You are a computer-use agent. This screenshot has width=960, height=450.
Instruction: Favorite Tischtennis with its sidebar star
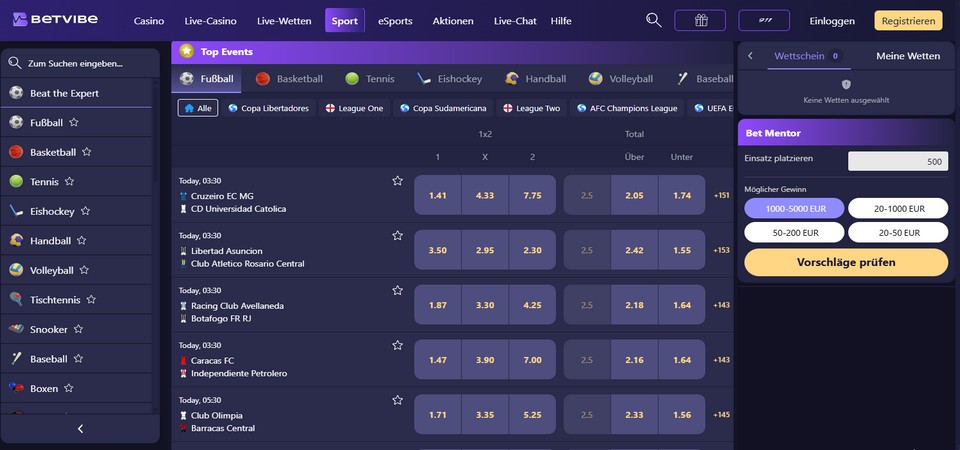91,299
